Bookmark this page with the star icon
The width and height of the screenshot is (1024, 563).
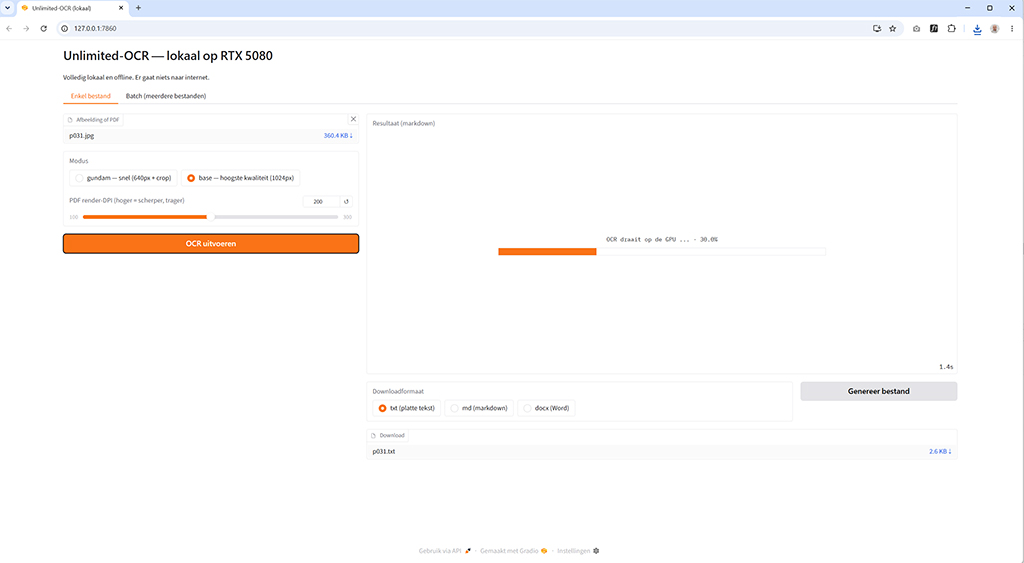[x=893, y=29]
